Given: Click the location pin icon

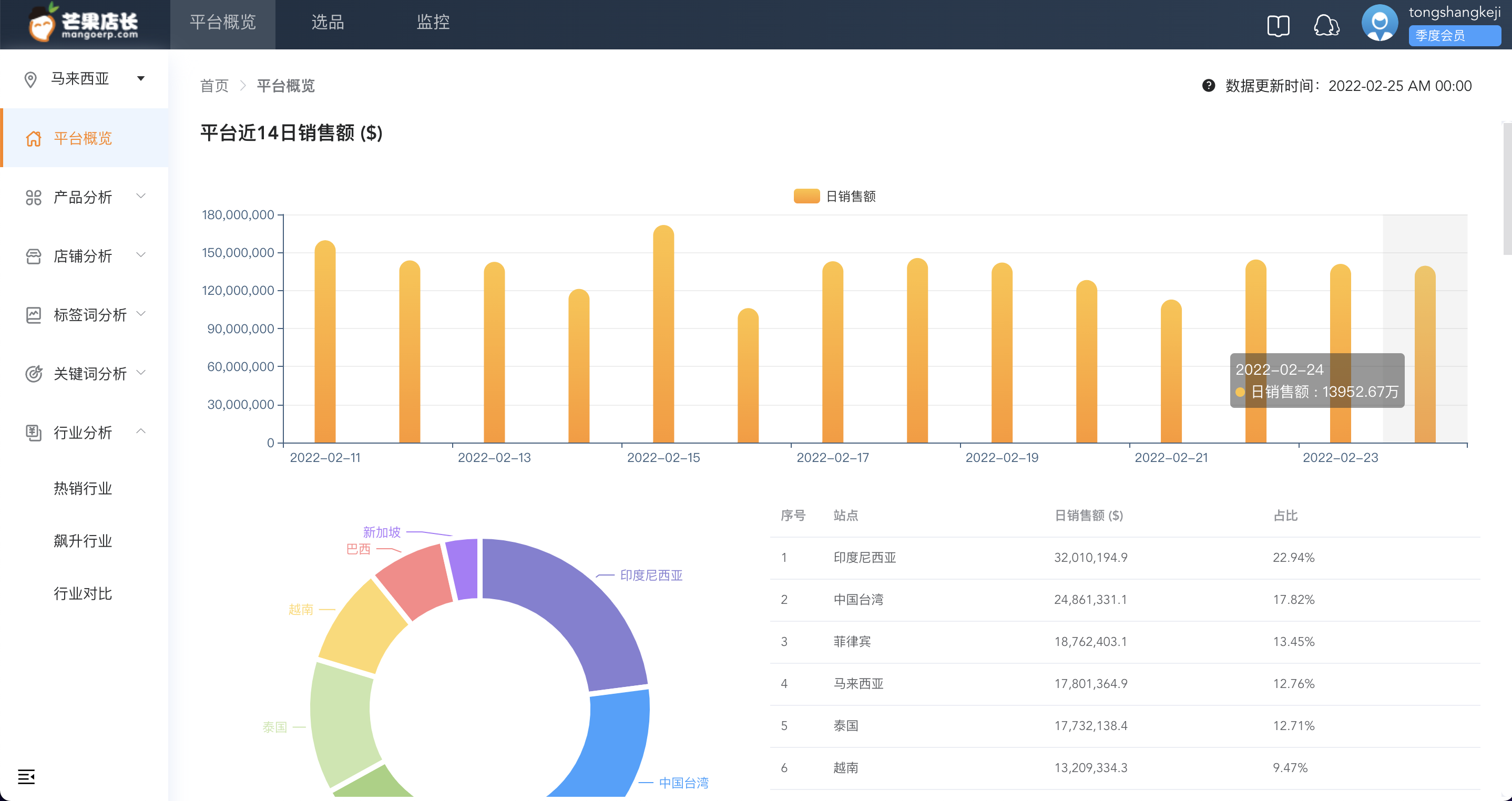Looking at the screenshot, I should coord(30,79).
